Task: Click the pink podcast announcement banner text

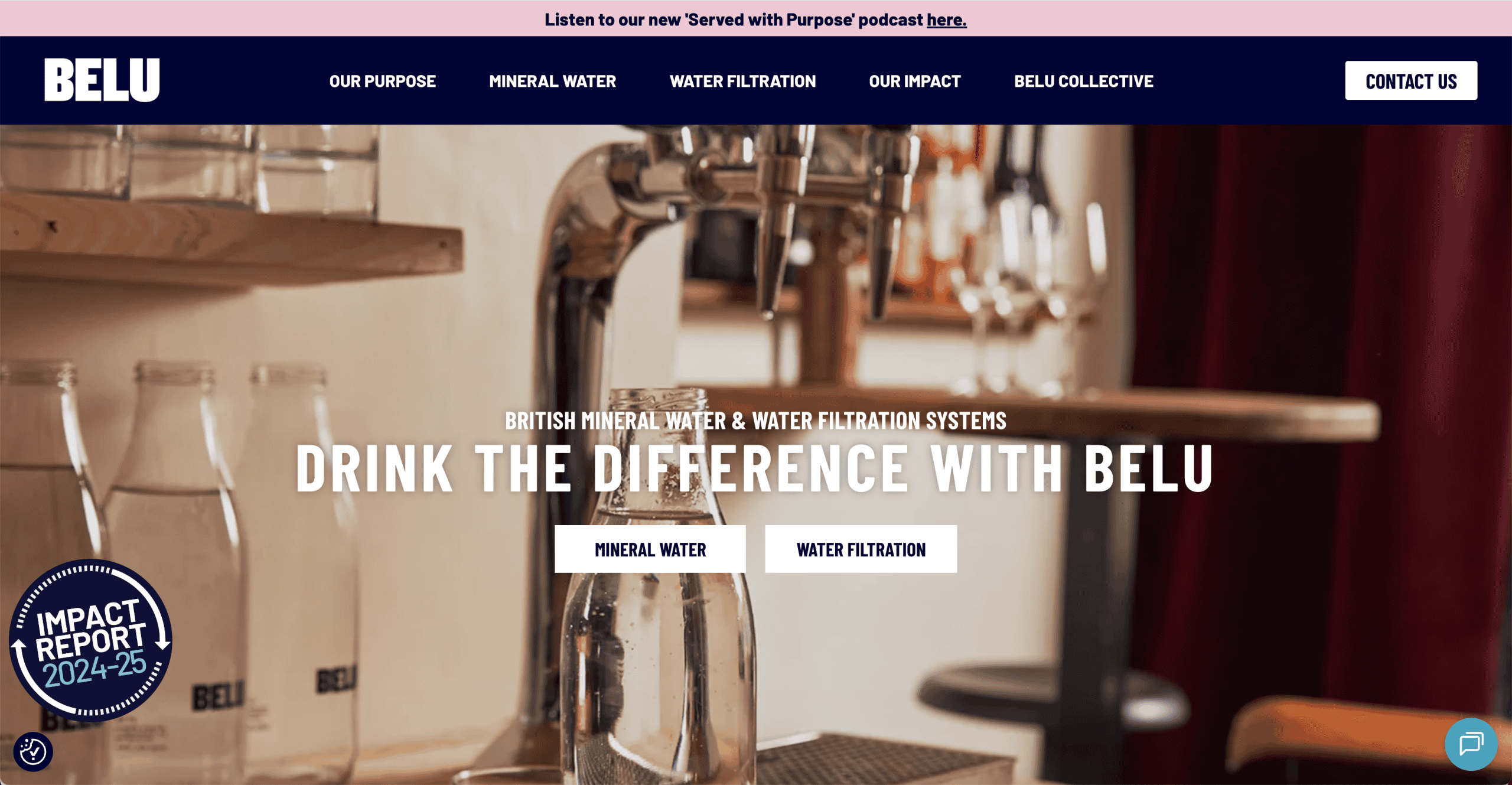Action: (755, 19)
